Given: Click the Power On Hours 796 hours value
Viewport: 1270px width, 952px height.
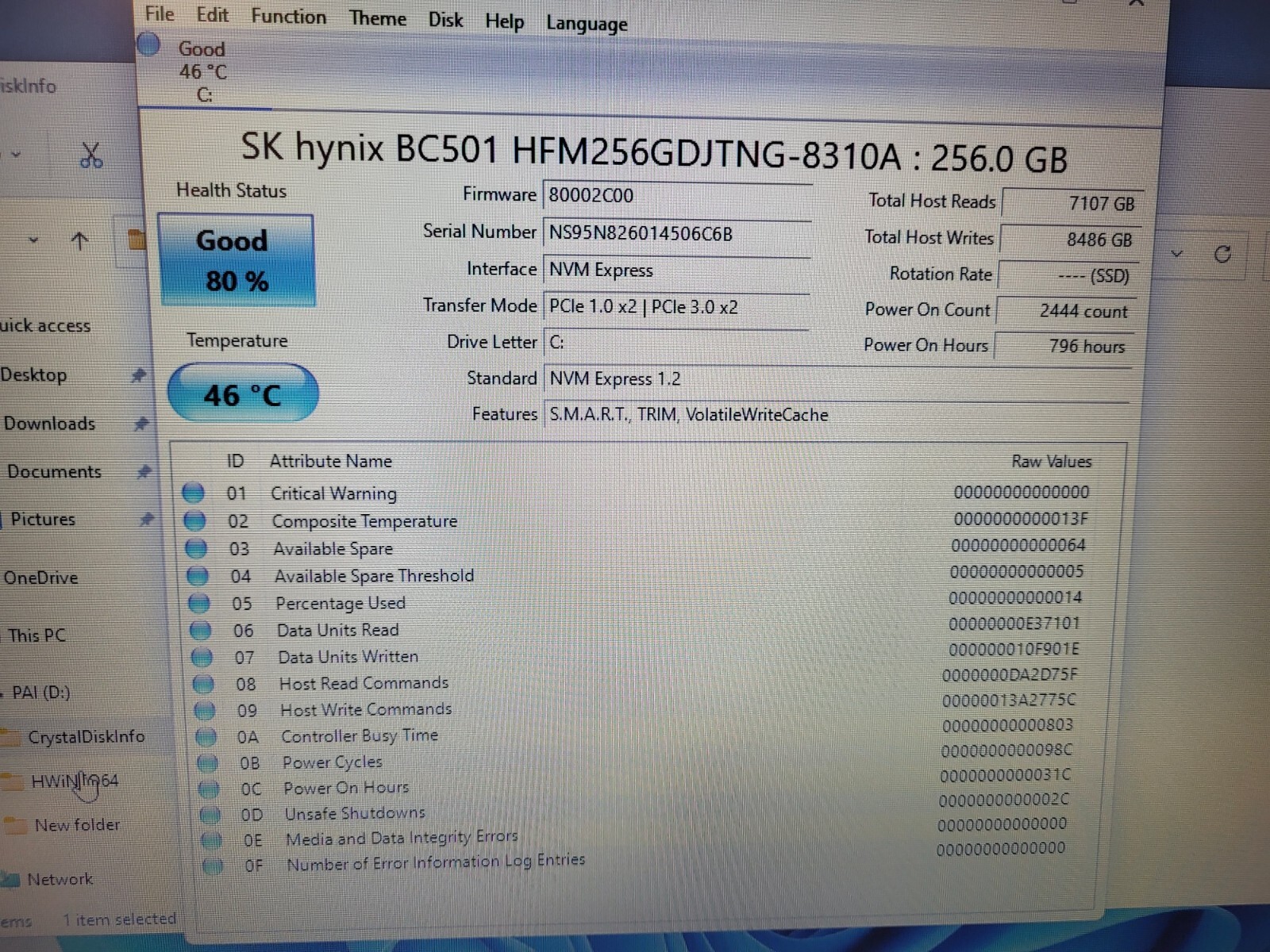Looking at the screenshot, I should (1064, 347).
